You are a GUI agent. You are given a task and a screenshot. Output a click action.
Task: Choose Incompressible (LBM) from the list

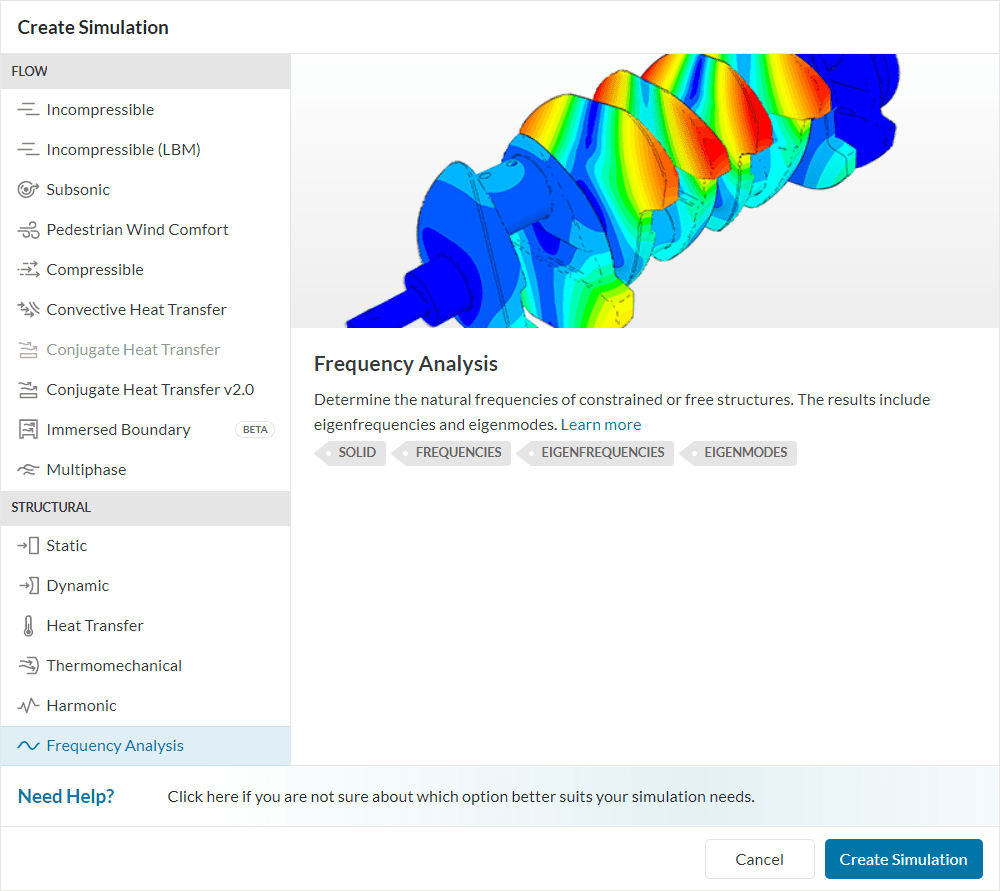coord(123,150)
